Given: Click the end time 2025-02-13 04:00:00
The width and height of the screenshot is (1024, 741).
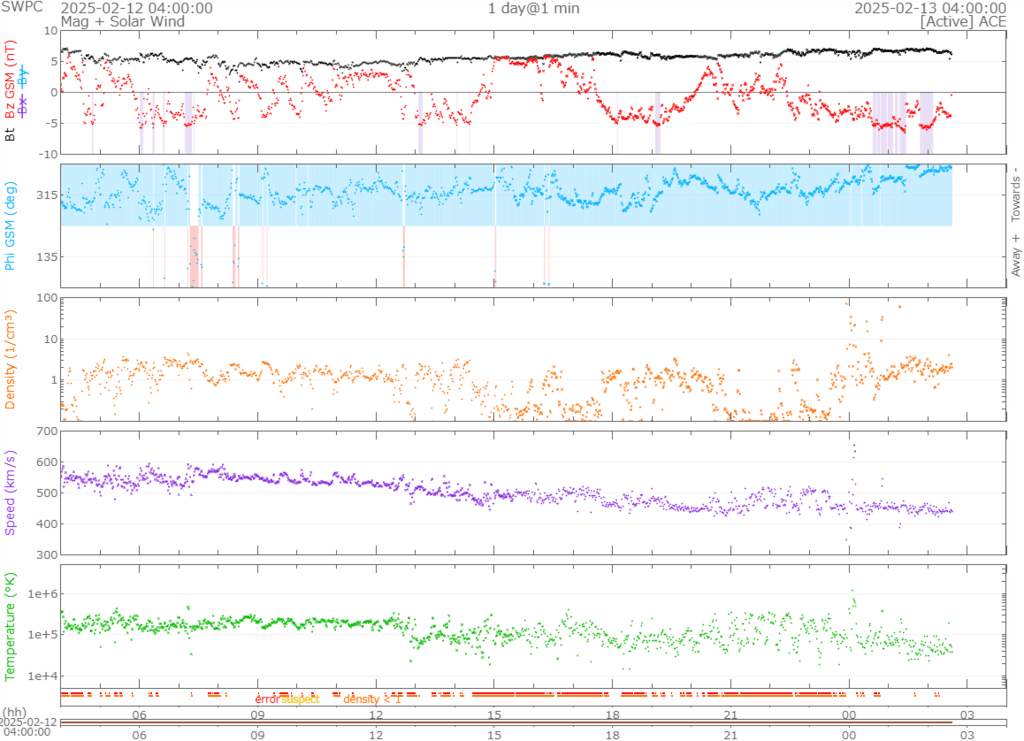Looking at the screenshot, I should click(929, 8).
